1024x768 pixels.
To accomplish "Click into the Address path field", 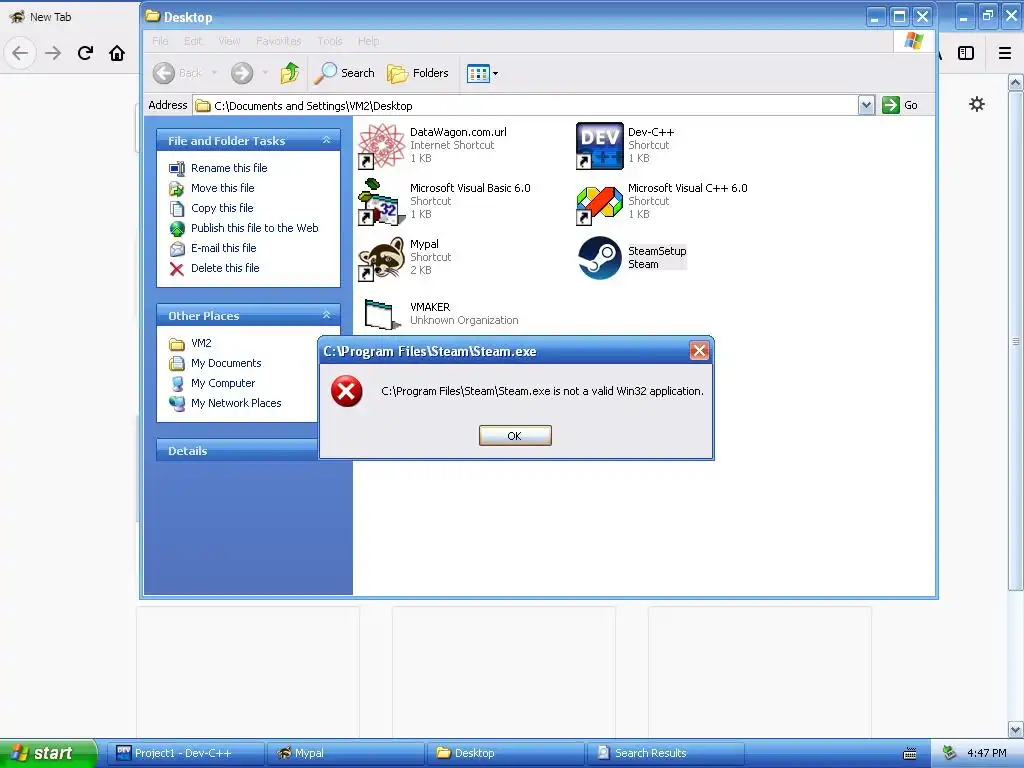I will 526,105.
